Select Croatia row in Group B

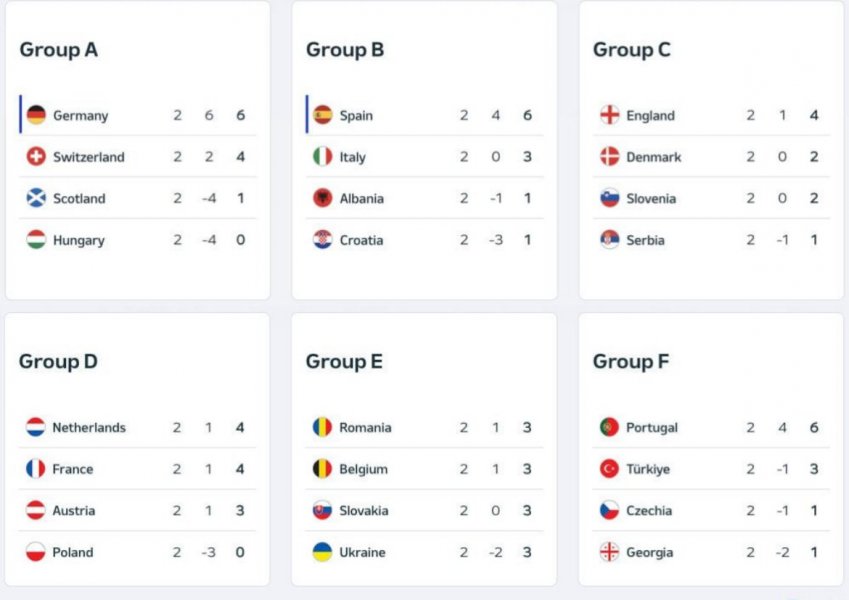pos(424,240)
